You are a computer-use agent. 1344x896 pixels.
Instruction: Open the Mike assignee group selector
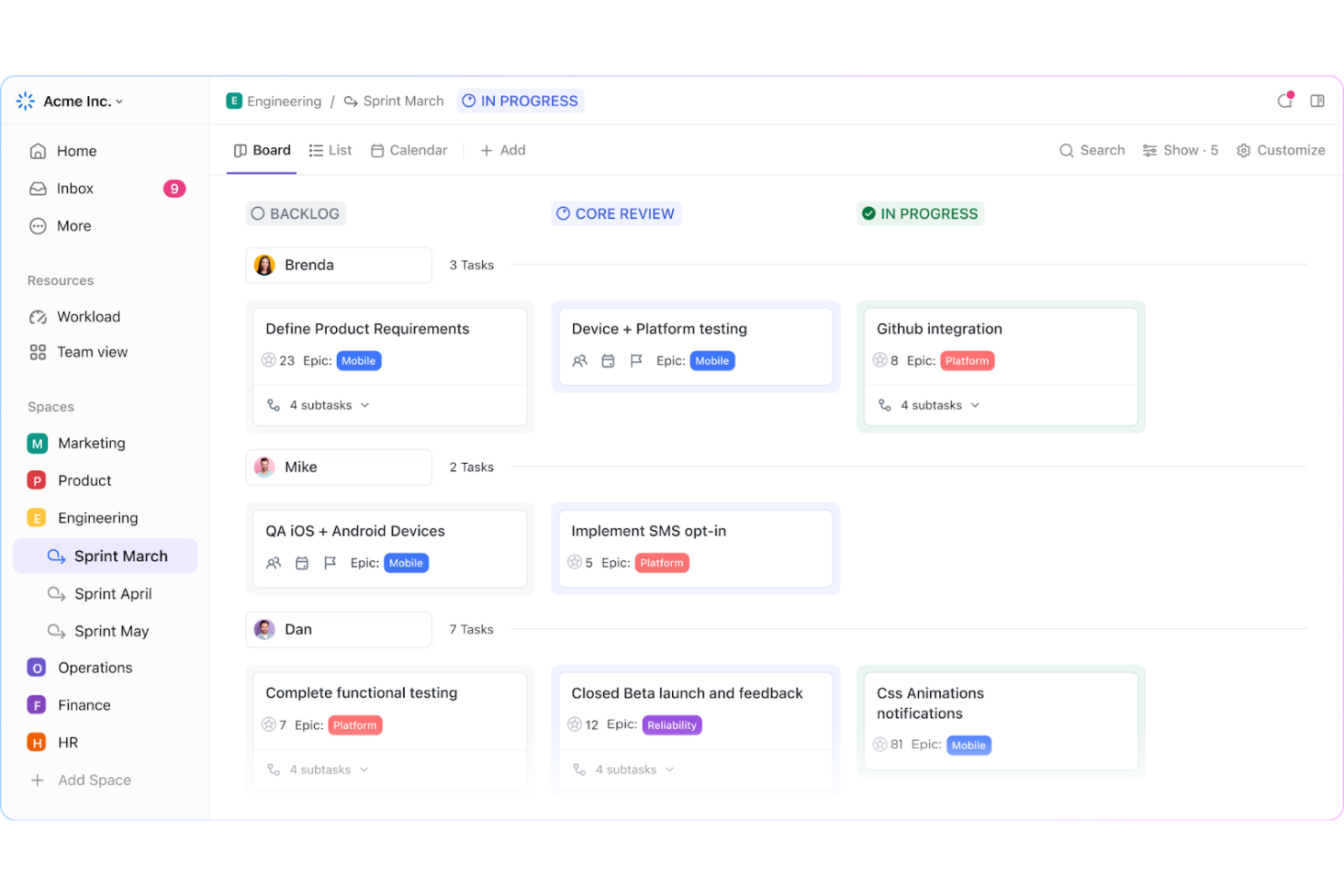click(339, 468)
